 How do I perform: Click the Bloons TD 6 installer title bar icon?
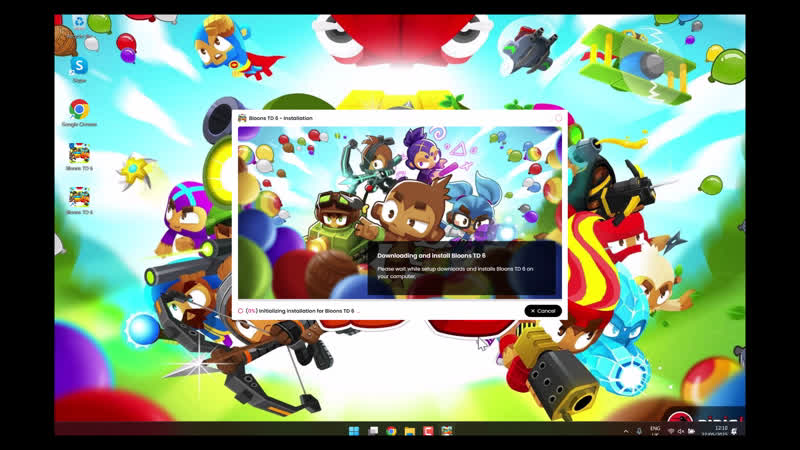click(242, 118)
